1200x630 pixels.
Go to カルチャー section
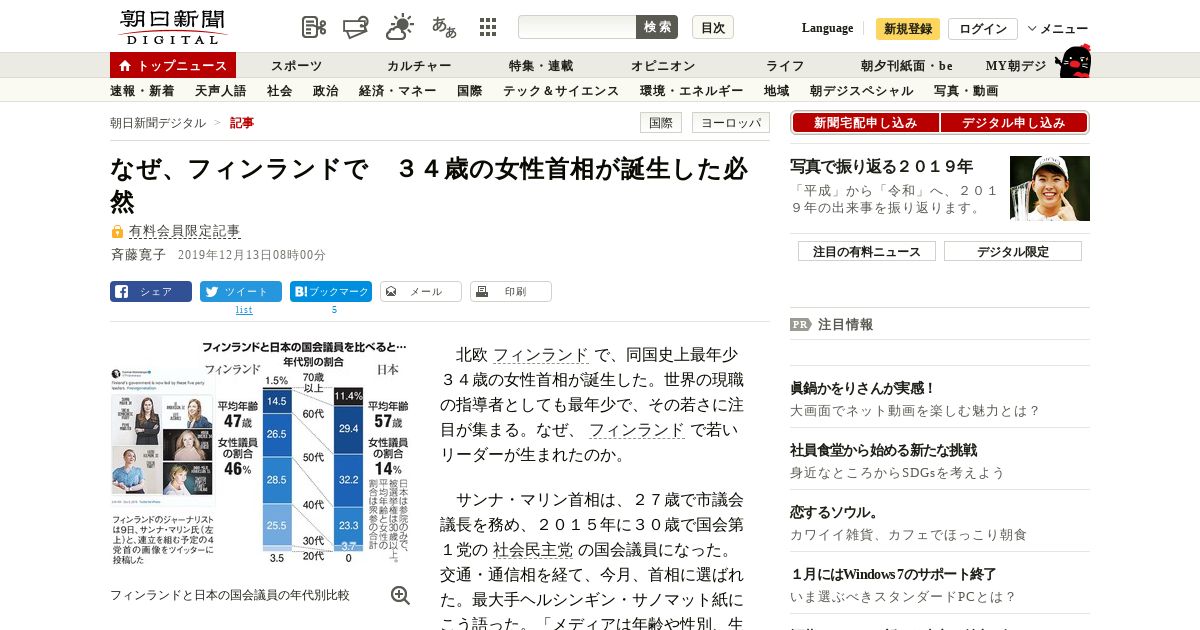(x=419, y=66)
